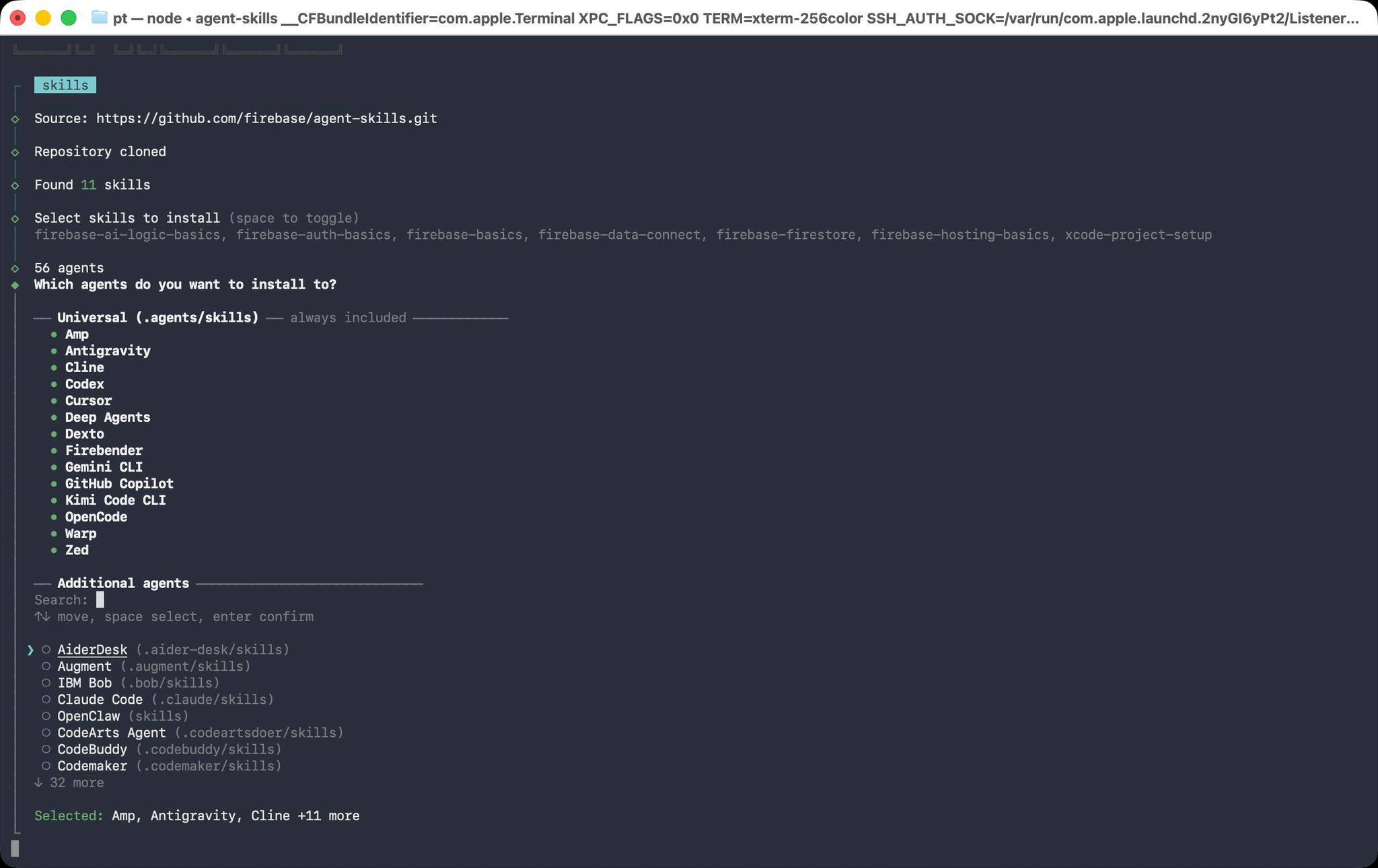Click 'firebase-auth-basics' in selected skills
1378x868 pixels.
coord(313,235)
